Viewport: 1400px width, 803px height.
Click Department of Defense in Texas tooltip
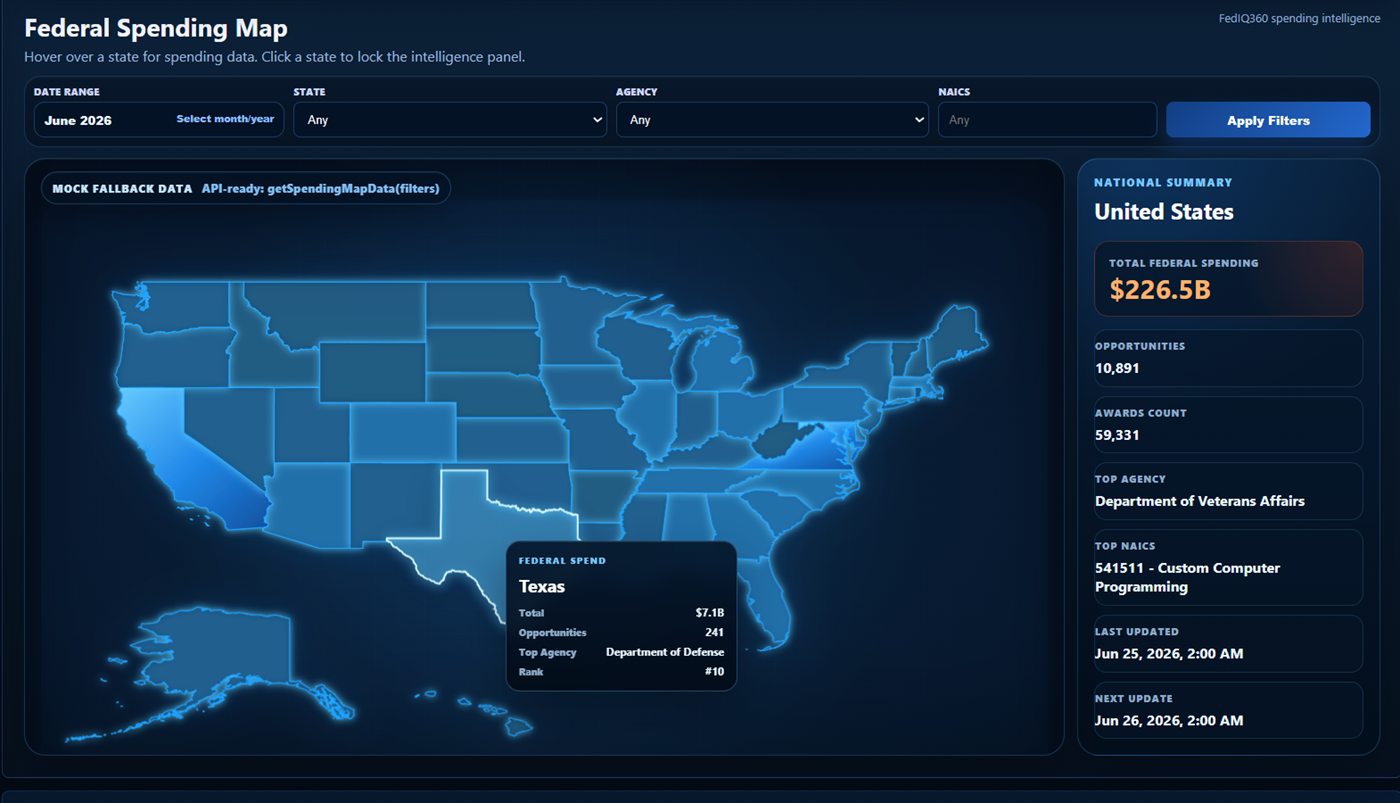point(665,652)
